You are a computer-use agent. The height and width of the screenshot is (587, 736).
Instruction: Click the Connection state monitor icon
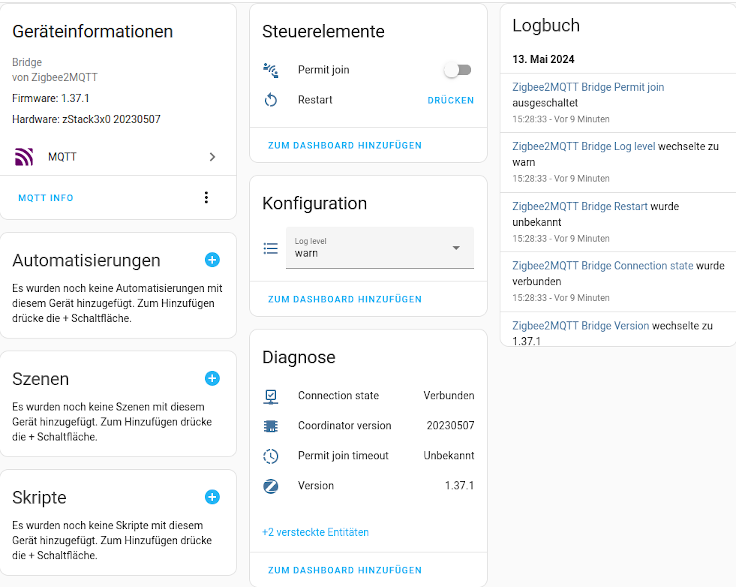pos(271,396)
